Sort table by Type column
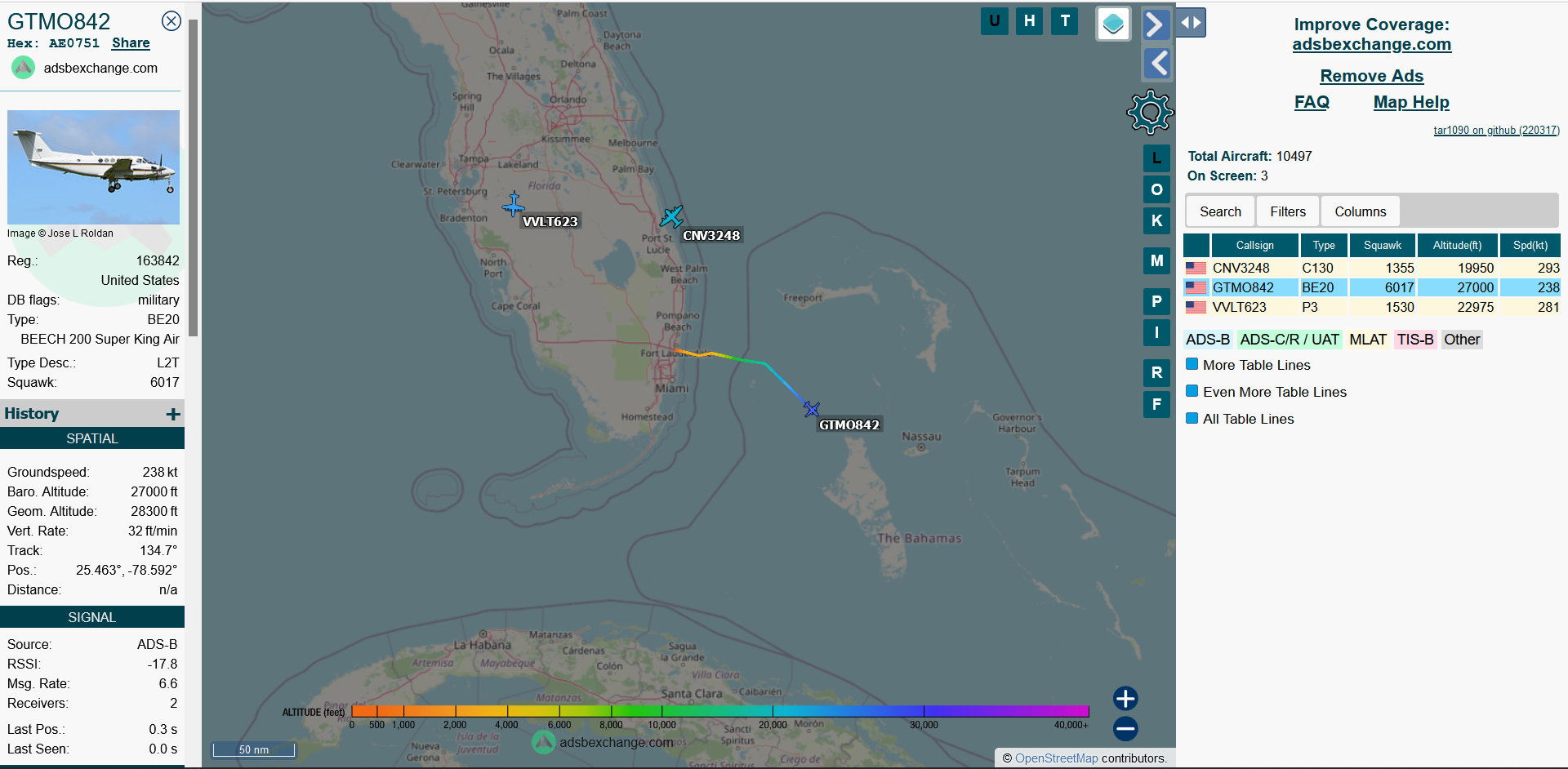 1324,245
